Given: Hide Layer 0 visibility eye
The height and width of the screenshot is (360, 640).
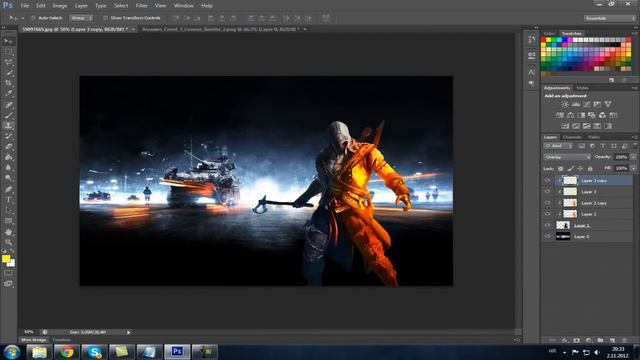Looking at the screenshot, I should pos(548,236).
